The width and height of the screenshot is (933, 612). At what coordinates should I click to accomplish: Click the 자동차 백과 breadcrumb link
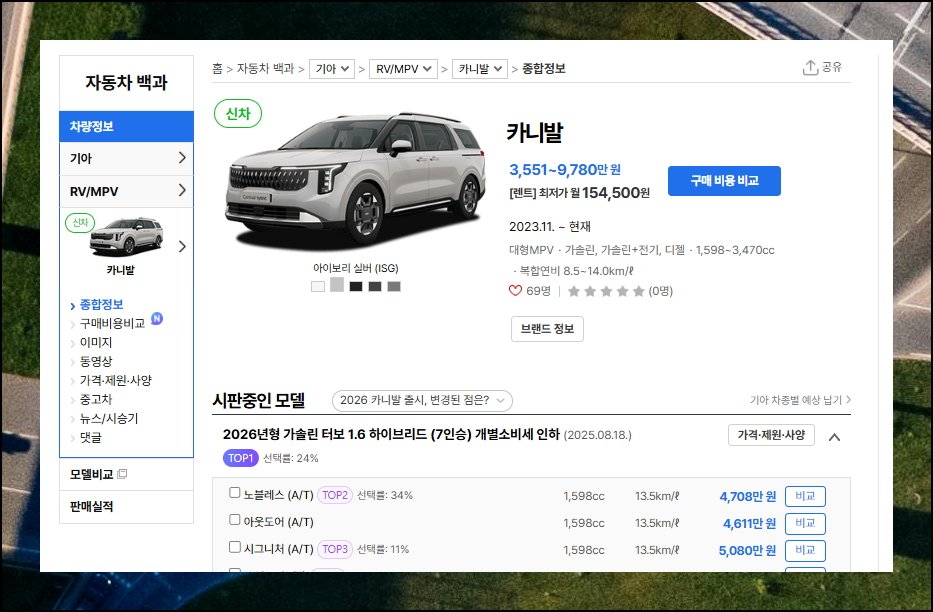tap(265, 68)
